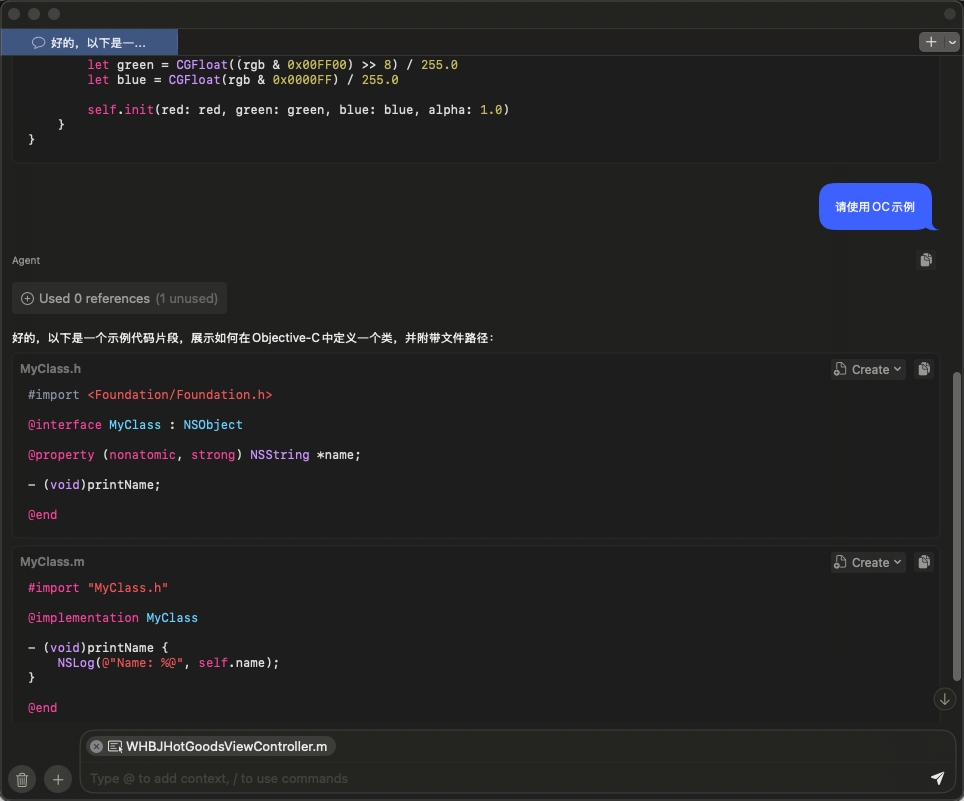
Task: Jump to bottom with the down arrow button
Action: (x=944, y=700)
